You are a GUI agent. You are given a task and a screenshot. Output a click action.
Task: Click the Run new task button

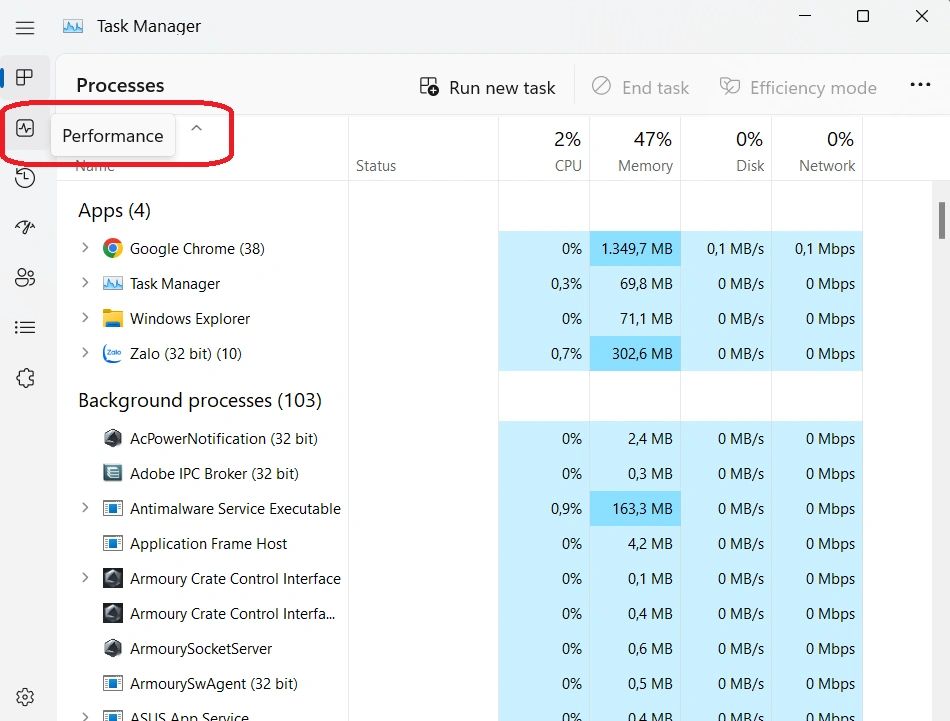tap(487, 87)
